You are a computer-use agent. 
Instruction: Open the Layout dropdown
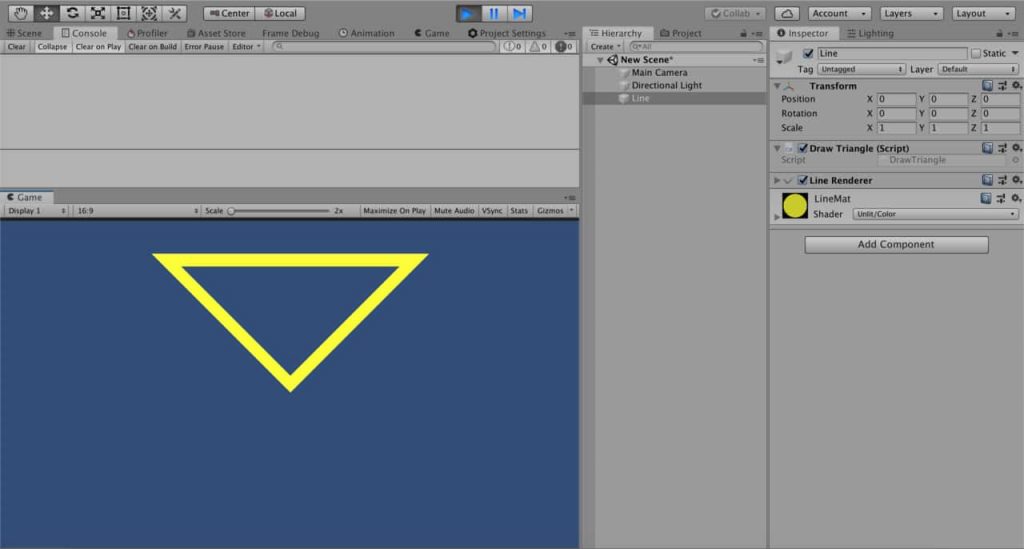coord(982,13)
